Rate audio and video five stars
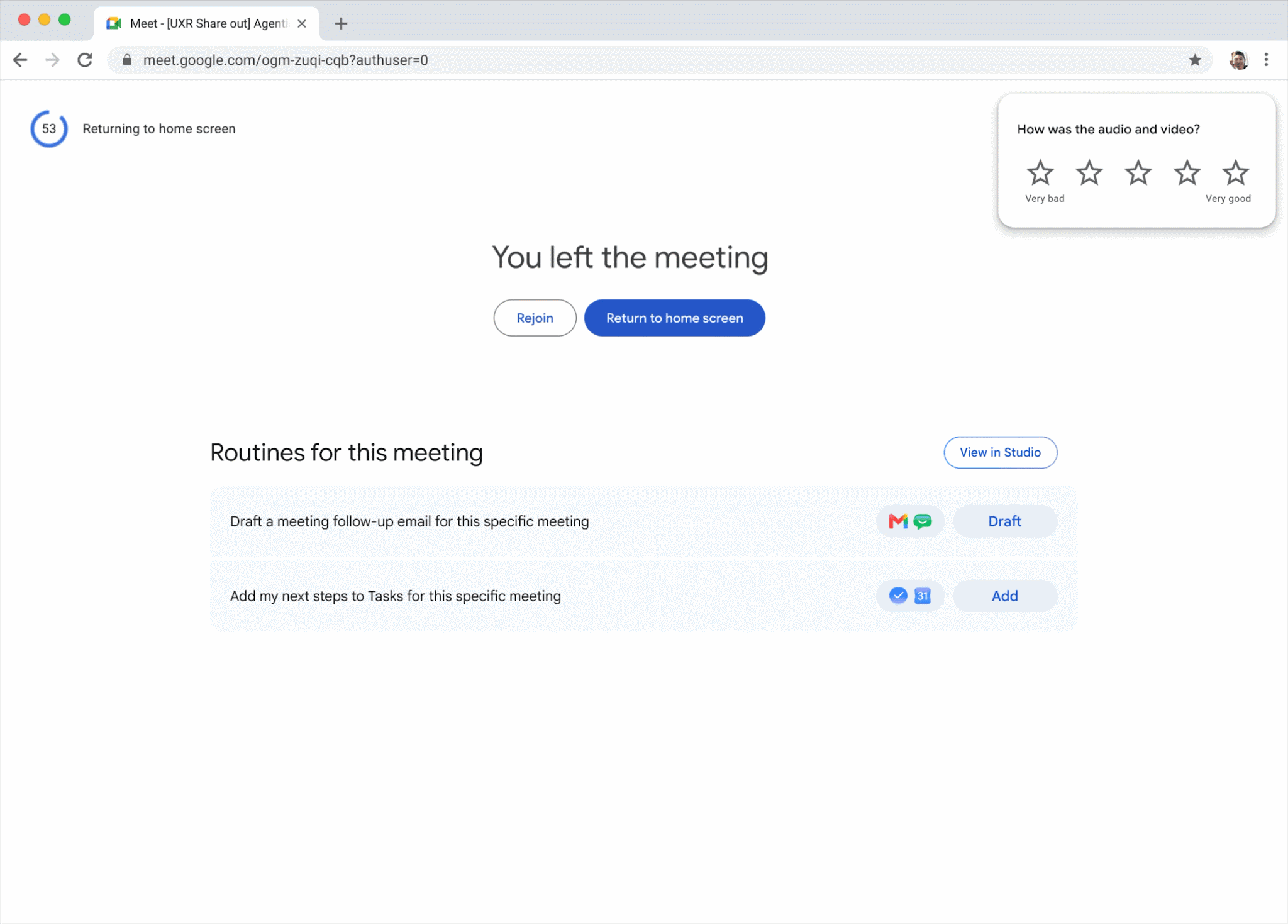 [1236, 172]
